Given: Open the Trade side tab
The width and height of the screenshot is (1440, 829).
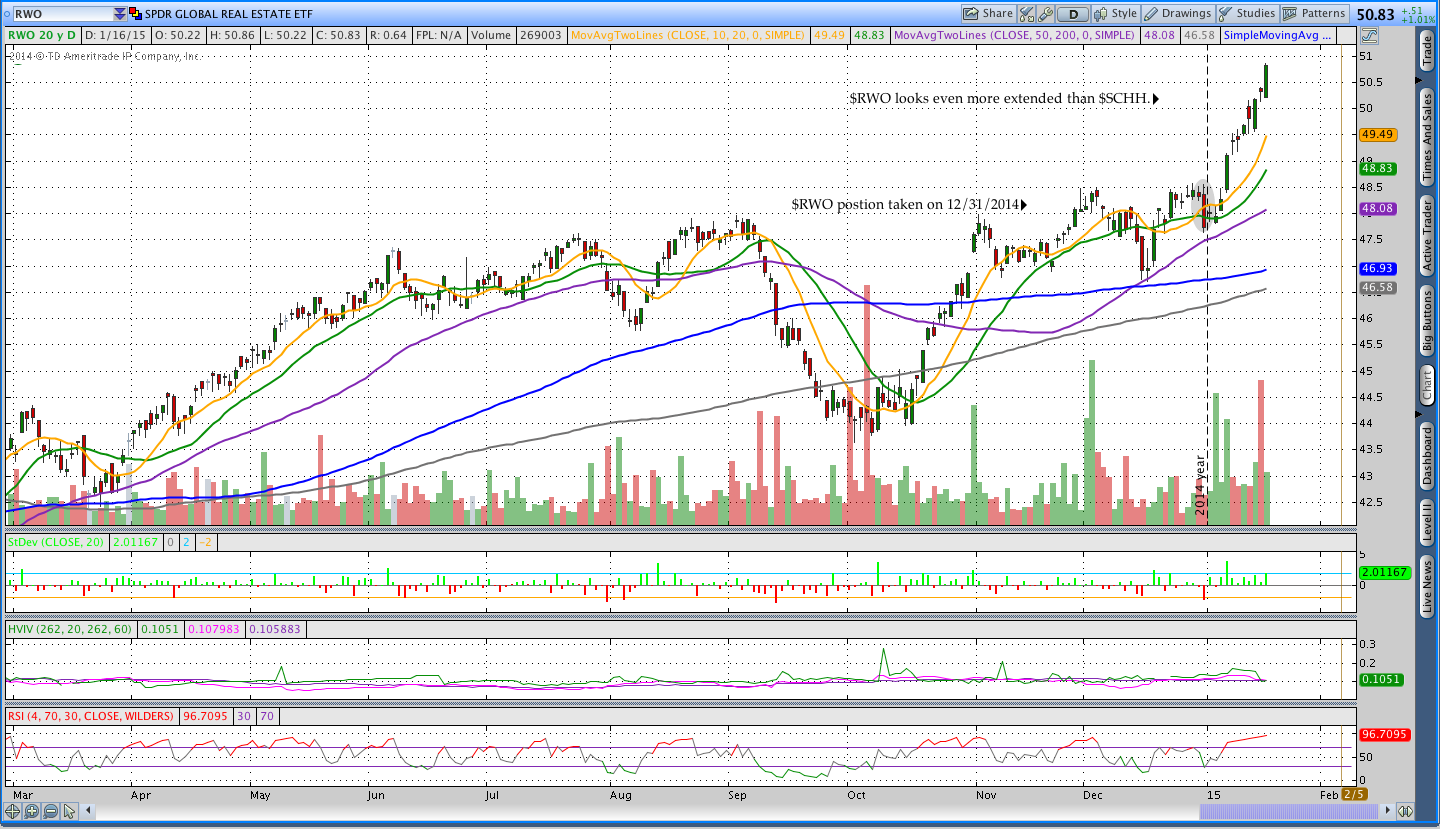Looking at the screenshot, I should 1427,51.
